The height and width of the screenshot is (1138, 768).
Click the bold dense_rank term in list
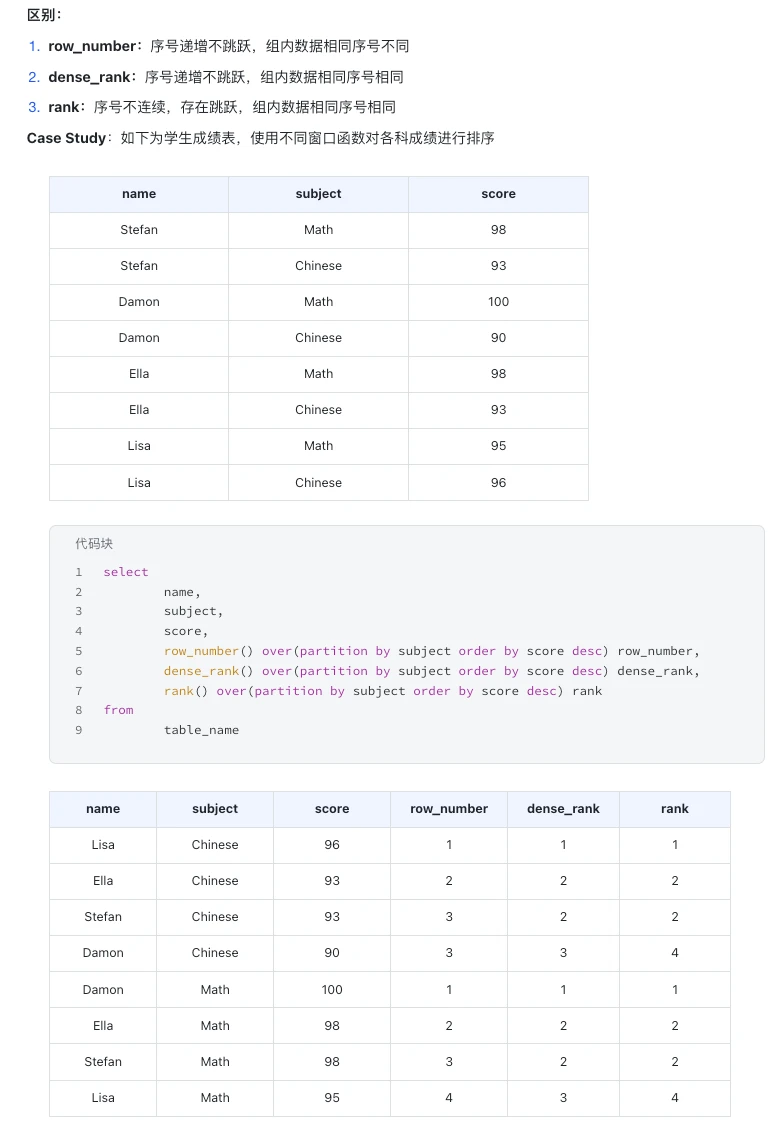click(89, 77)
